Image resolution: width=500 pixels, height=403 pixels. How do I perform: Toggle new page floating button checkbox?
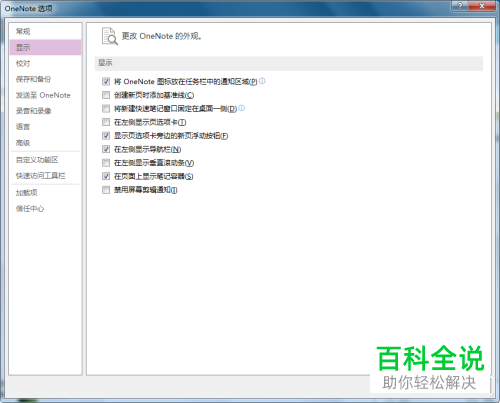click(x=106, y=136)
